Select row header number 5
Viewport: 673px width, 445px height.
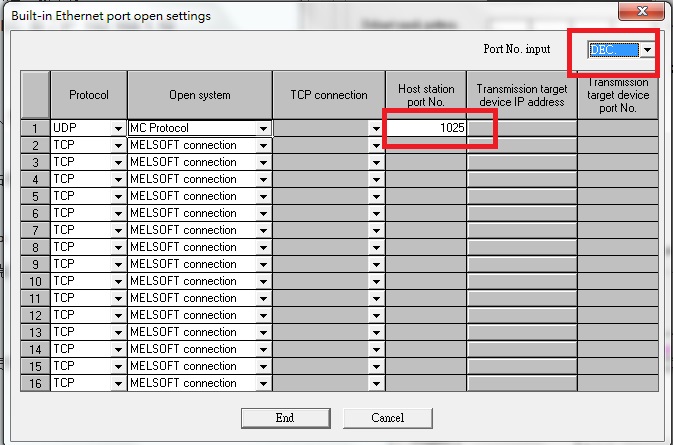coord(34,197)
